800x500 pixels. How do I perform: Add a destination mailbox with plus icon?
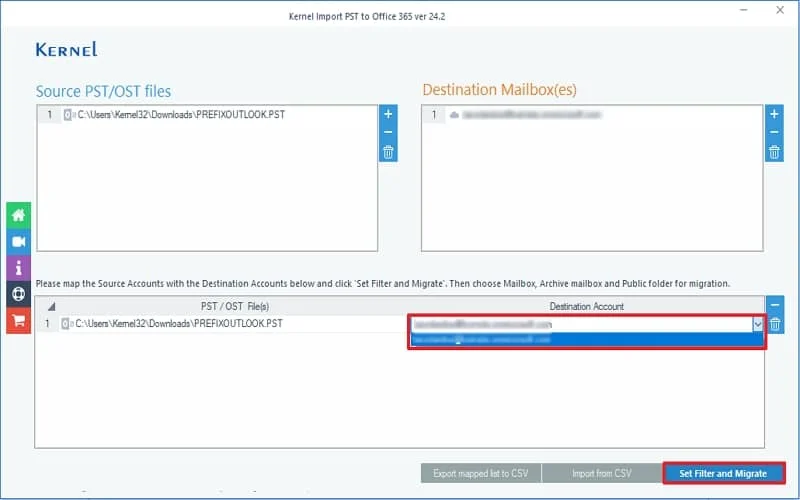774,114
